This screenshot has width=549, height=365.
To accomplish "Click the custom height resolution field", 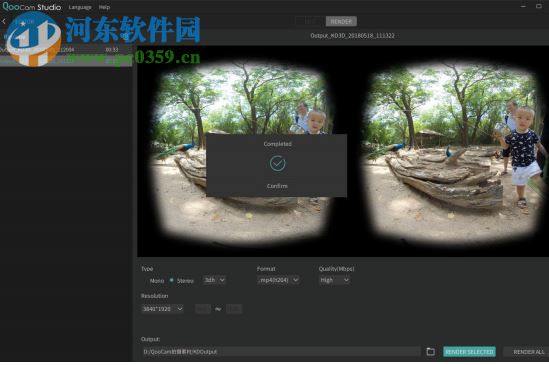I will click(x=234, y=309).
